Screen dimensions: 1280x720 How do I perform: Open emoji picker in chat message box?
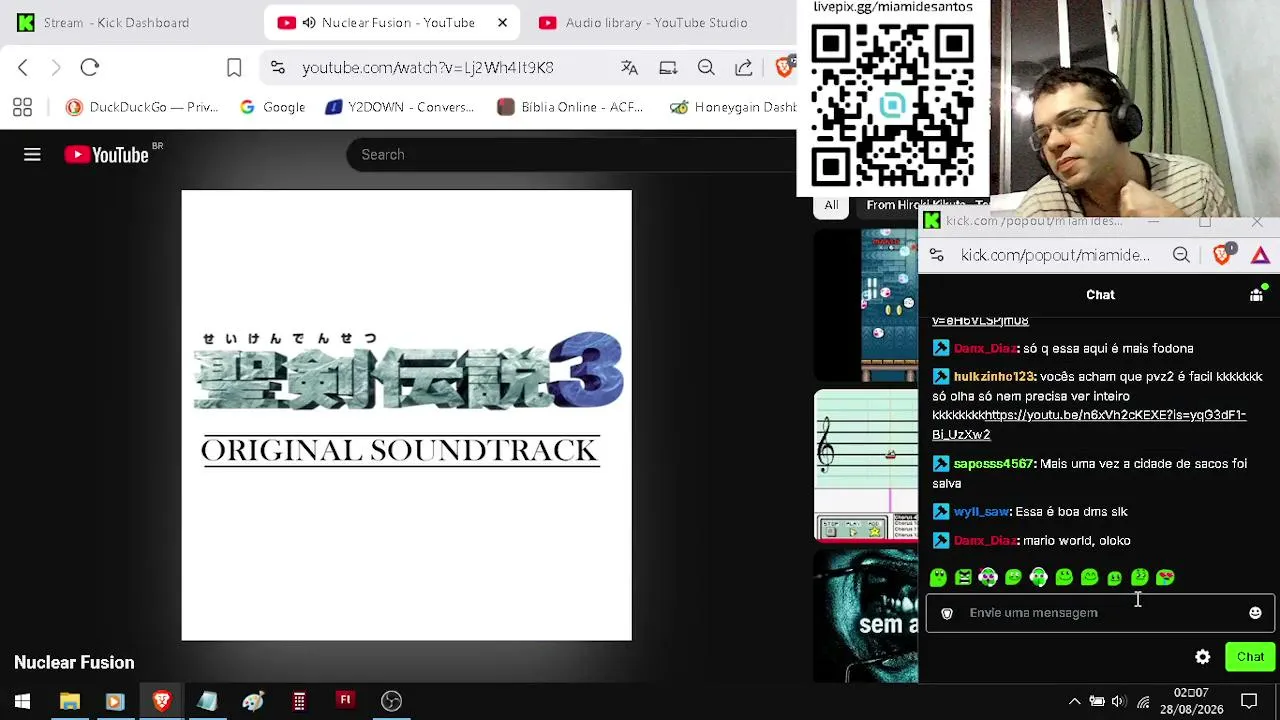click(1255, 613)
